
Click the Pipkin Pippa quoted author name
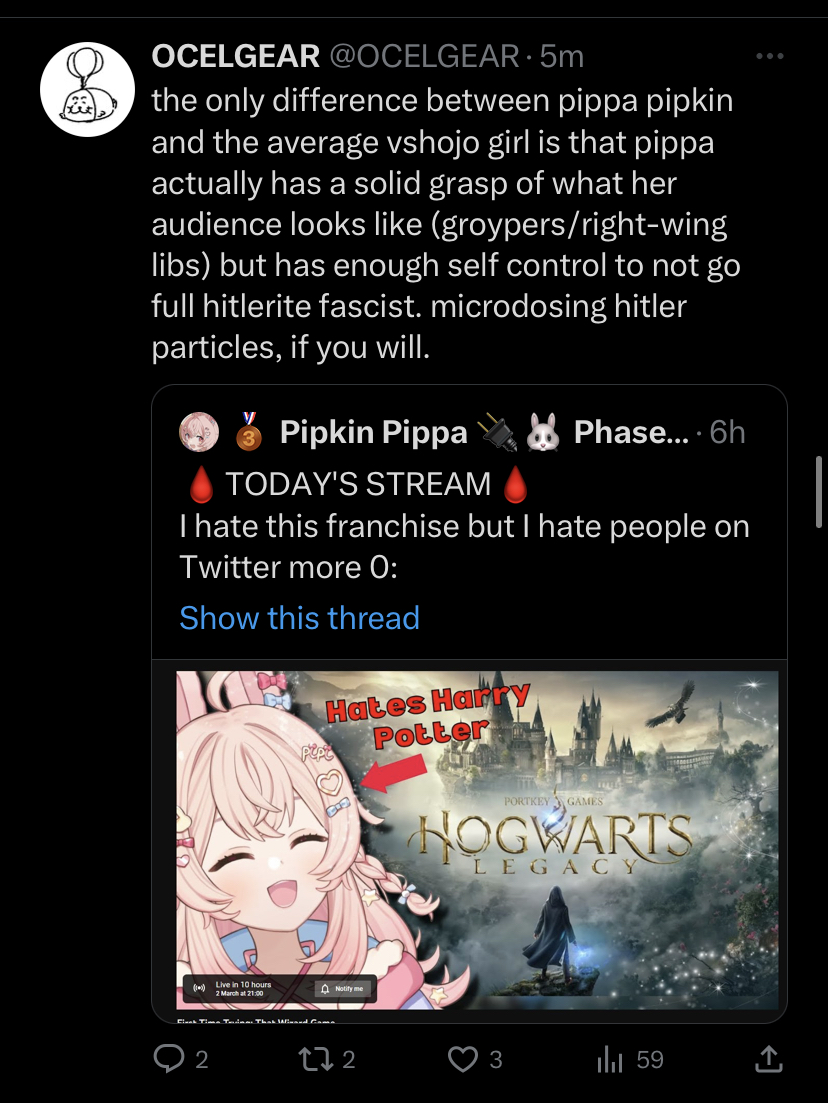tap(374, 432)
